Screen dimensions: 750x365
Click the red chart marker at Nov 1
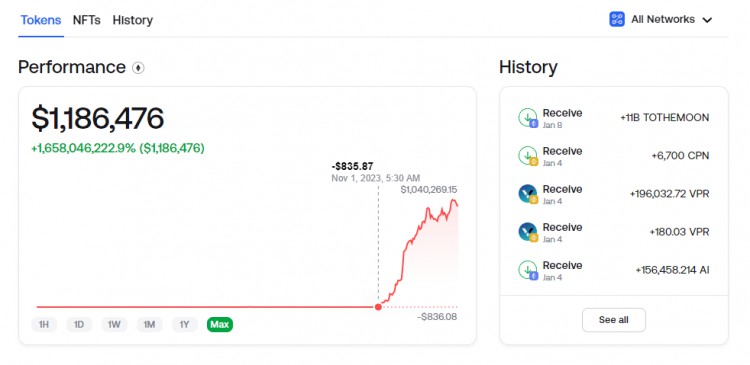pyautogui.click(x=378, y=307)
